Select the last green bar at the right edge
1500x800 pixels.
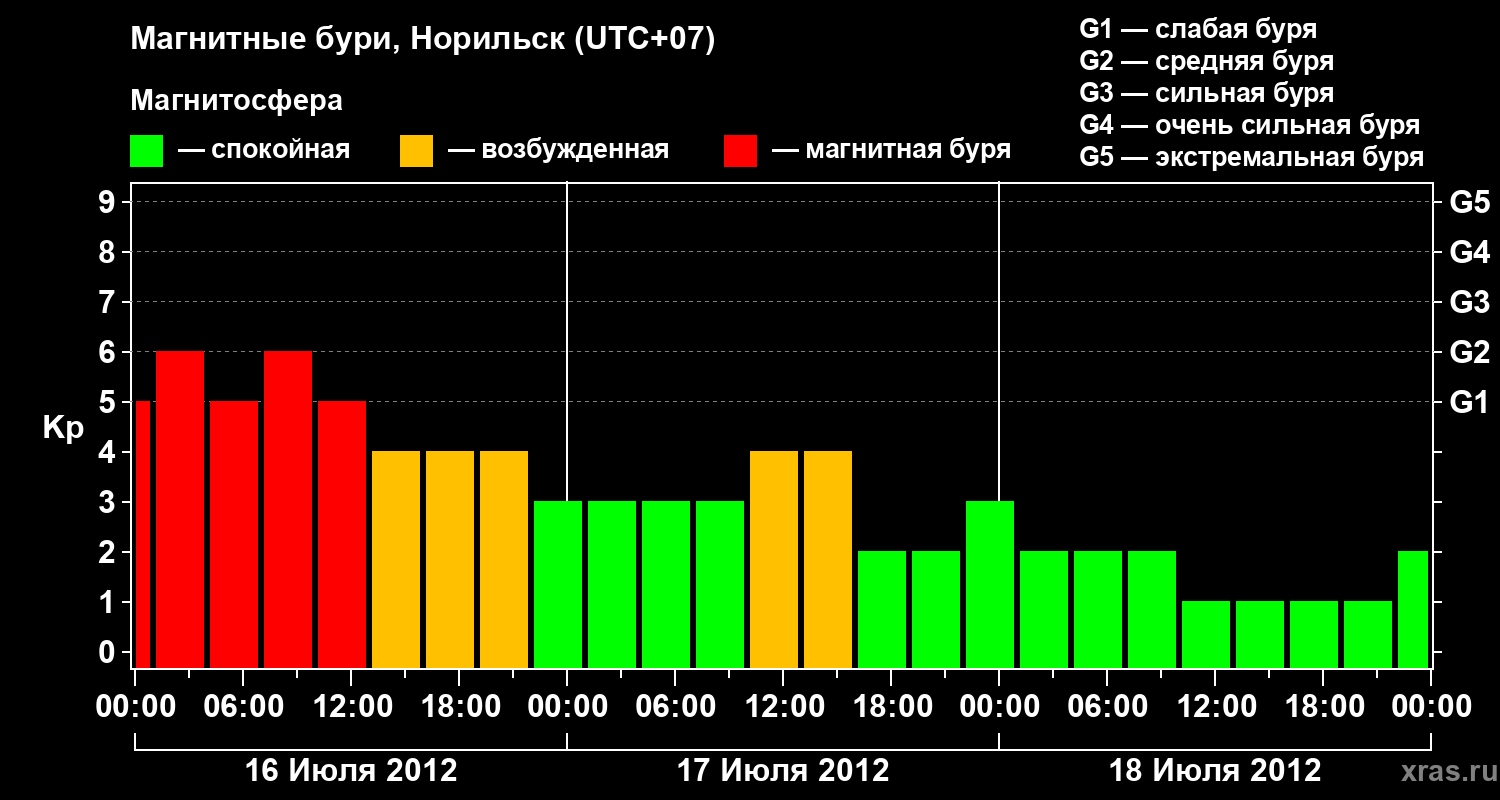click(1413, 609)
